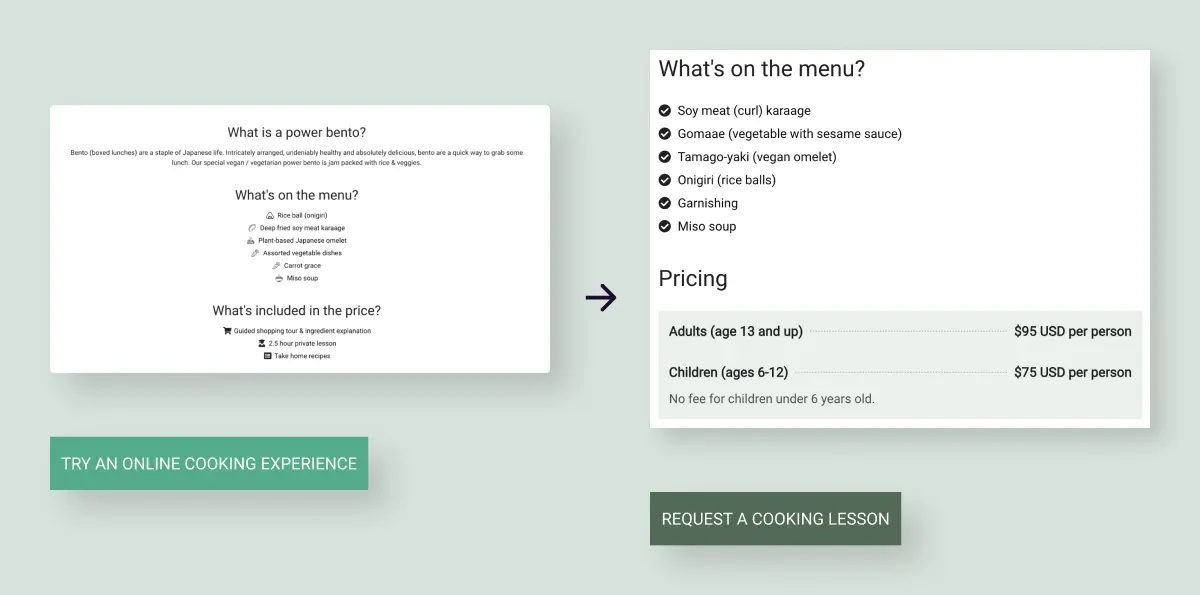Click Try an Online Cooking Experience button
This screenshot has width=1200, height=595.
tap(209, 463)
